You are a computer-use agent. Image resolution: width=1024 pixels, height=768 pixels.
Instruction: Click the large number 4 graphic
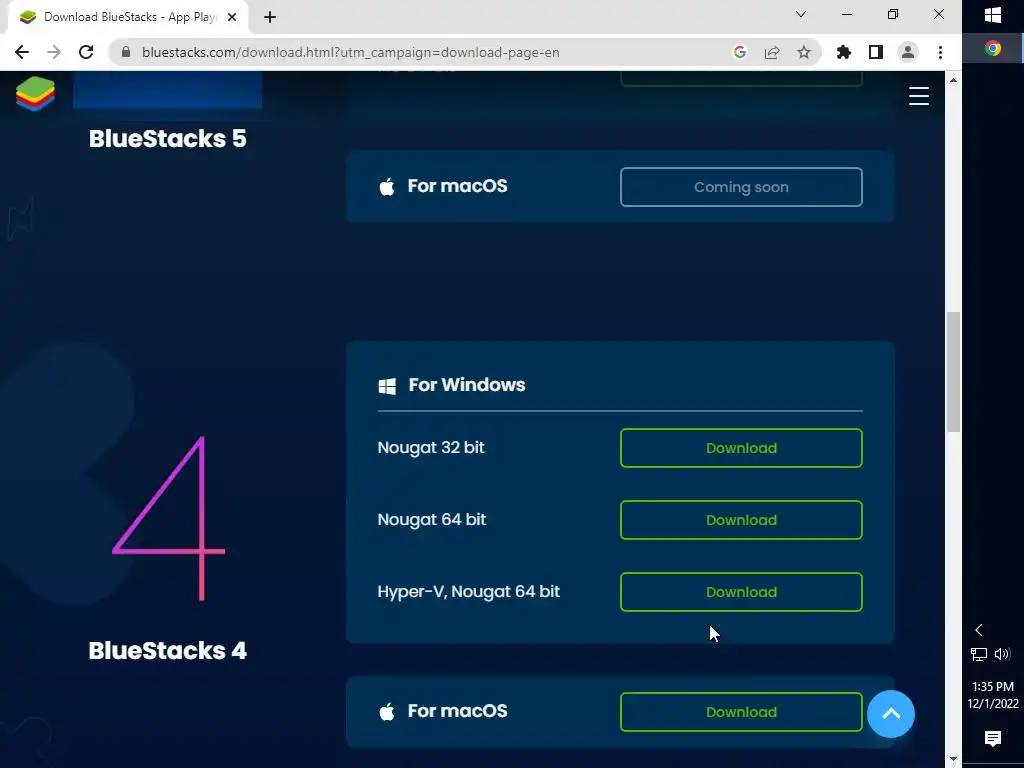coord(168,518)
